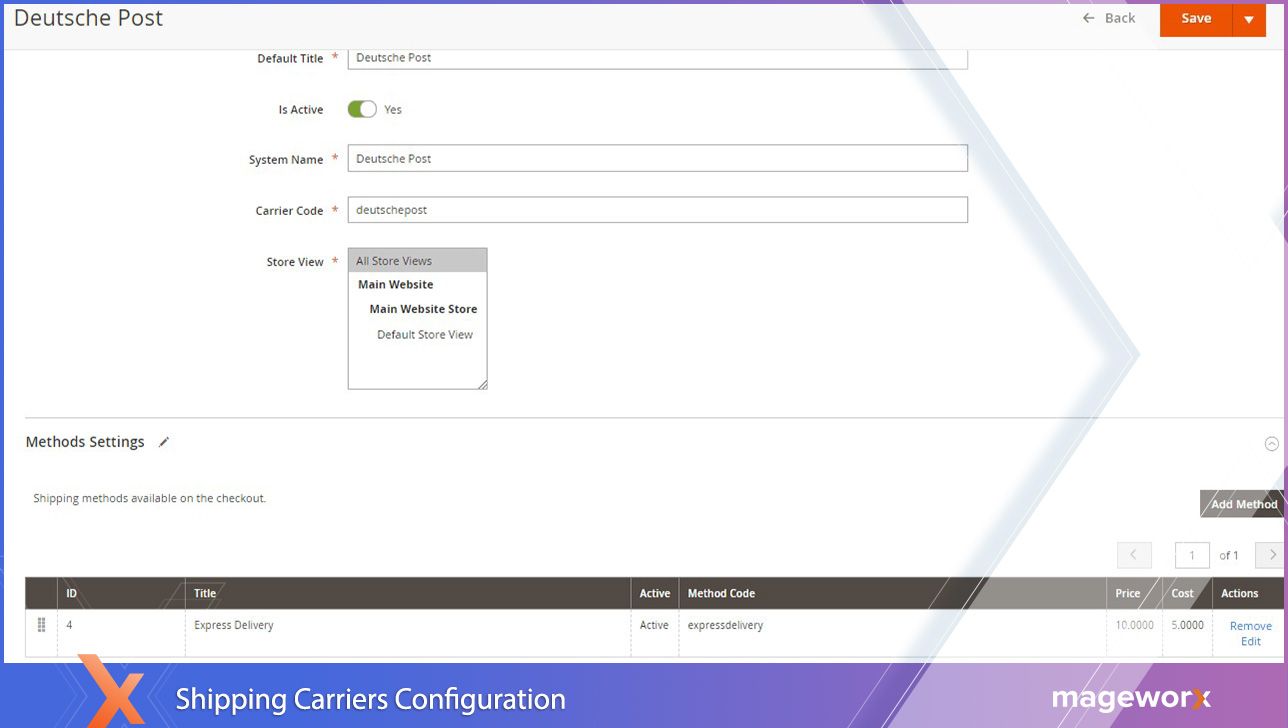1288x728 pixels.
Task: Click the Add Method button
Action: [1240, 503]
